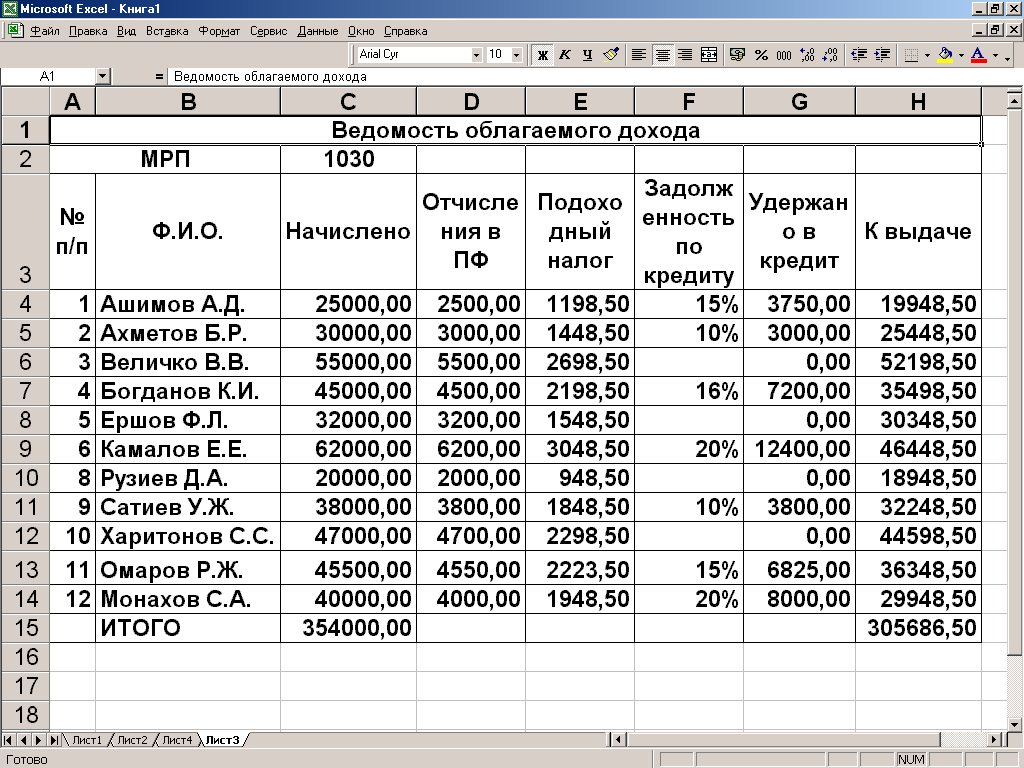Select column H header

click(x=918, y=102)
